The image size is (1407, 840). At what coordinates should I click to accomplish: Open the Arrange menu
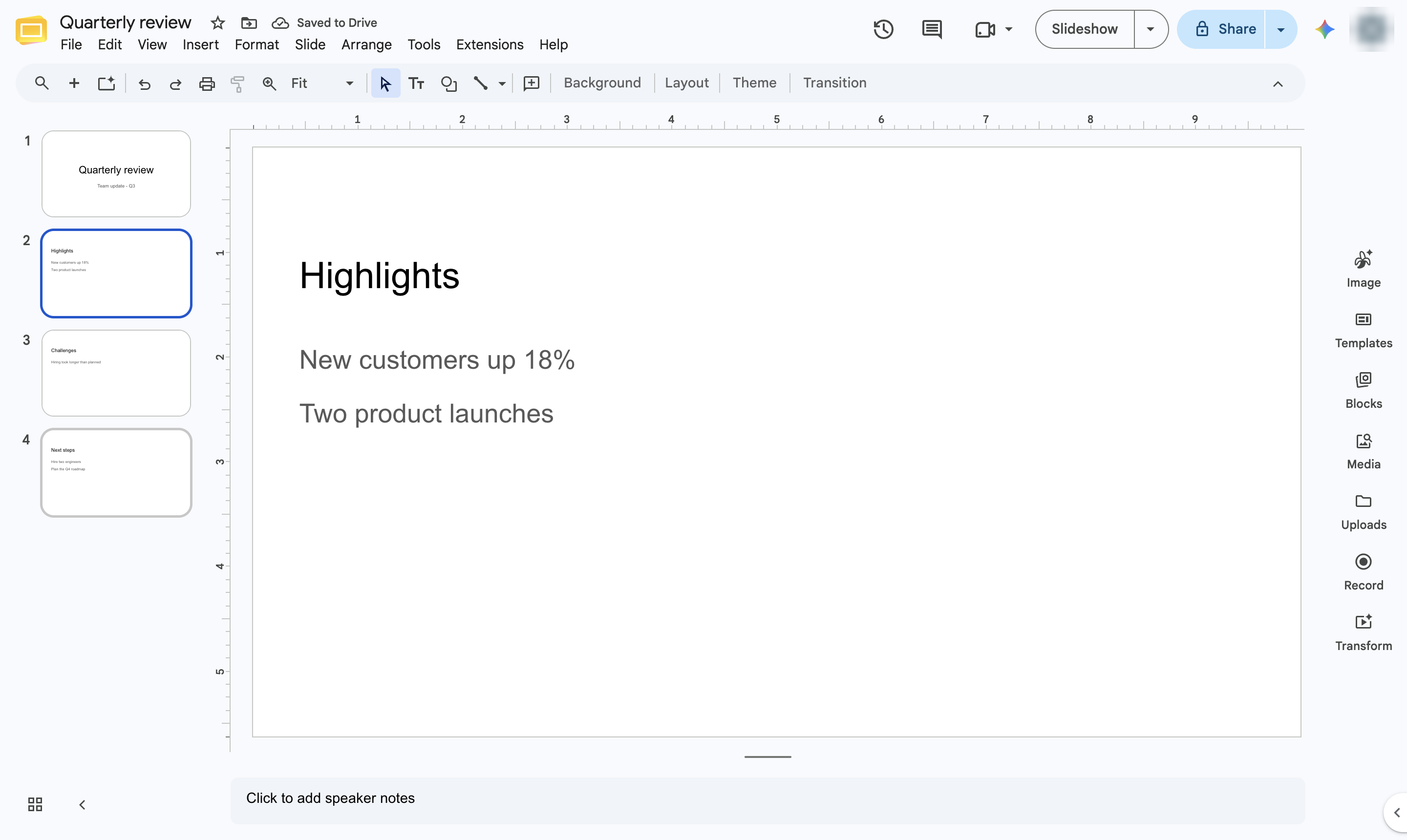point(366,45)
